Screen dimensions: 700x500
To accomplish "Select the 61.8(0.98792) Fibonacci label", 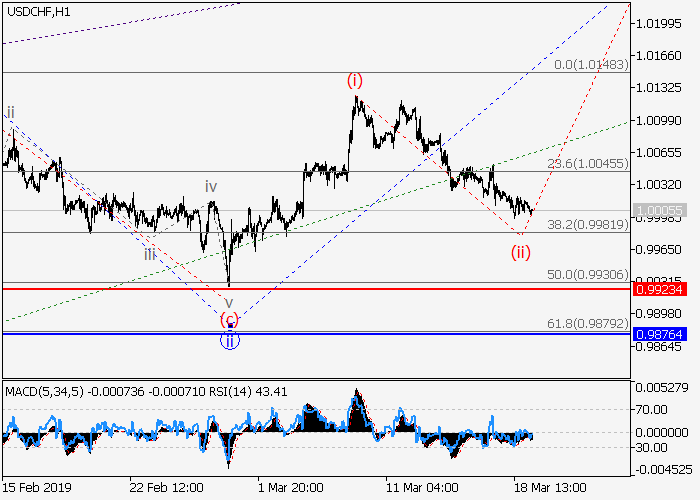I will pos(587,324).
